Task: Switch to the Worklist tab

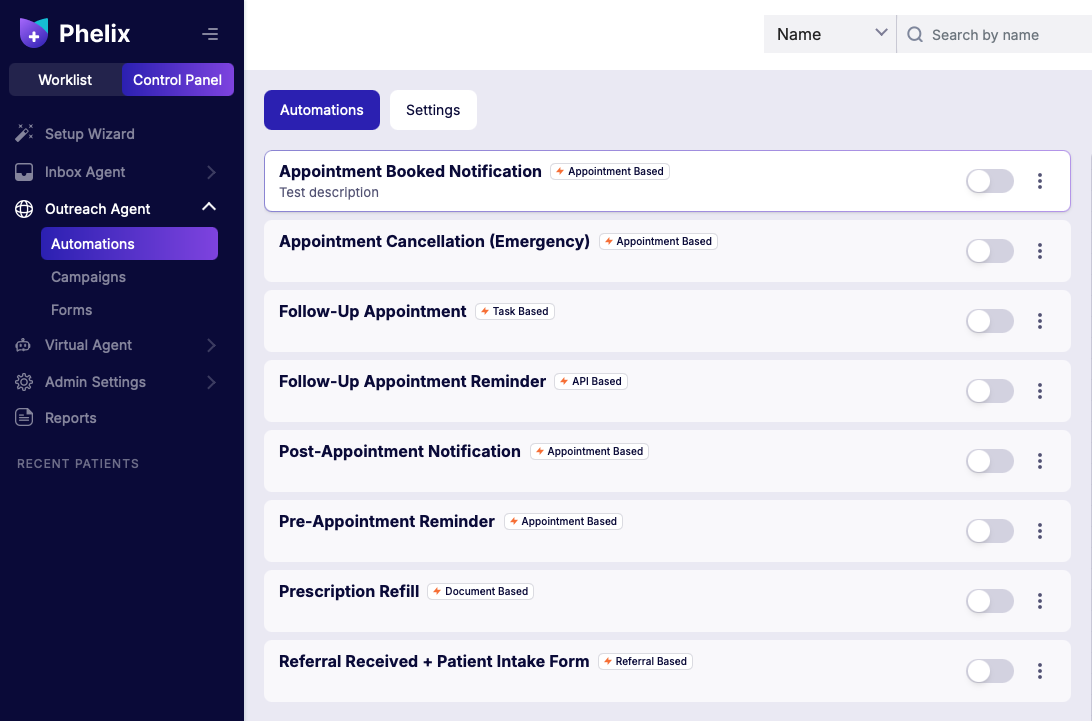Action: [65, 80]
